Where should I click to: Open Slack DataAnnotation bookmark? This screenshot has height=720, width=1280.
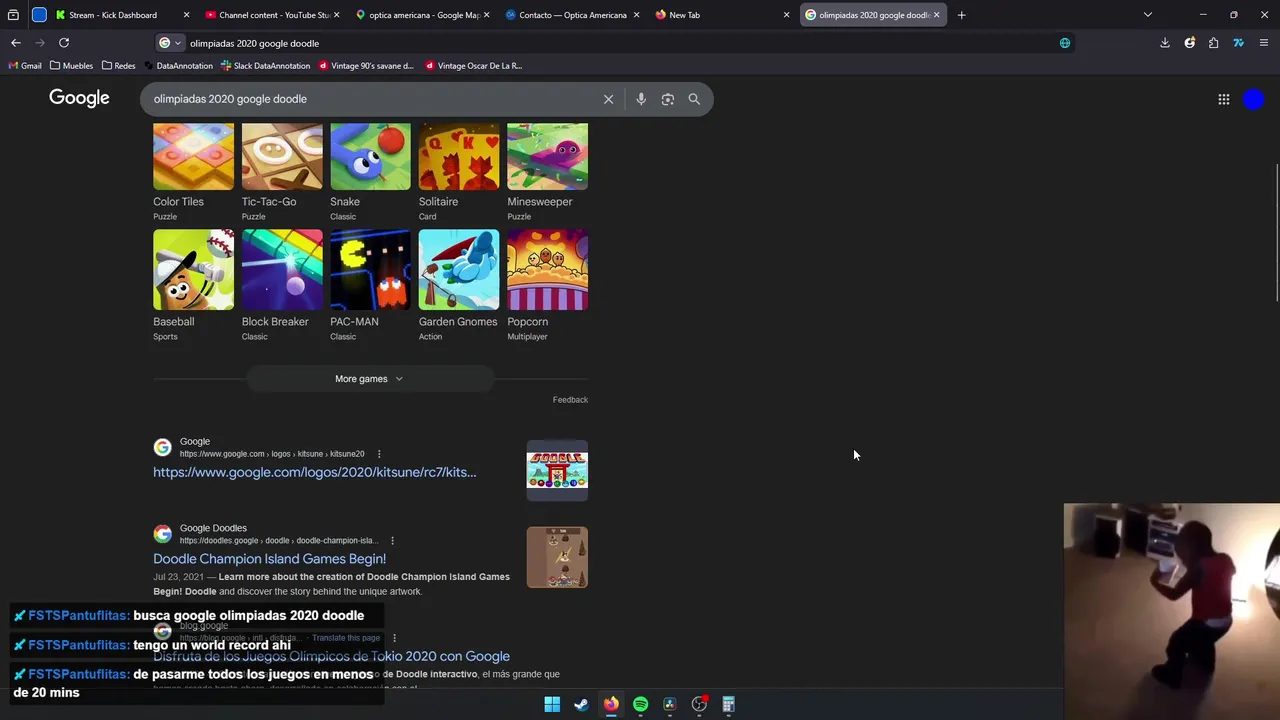266,66
